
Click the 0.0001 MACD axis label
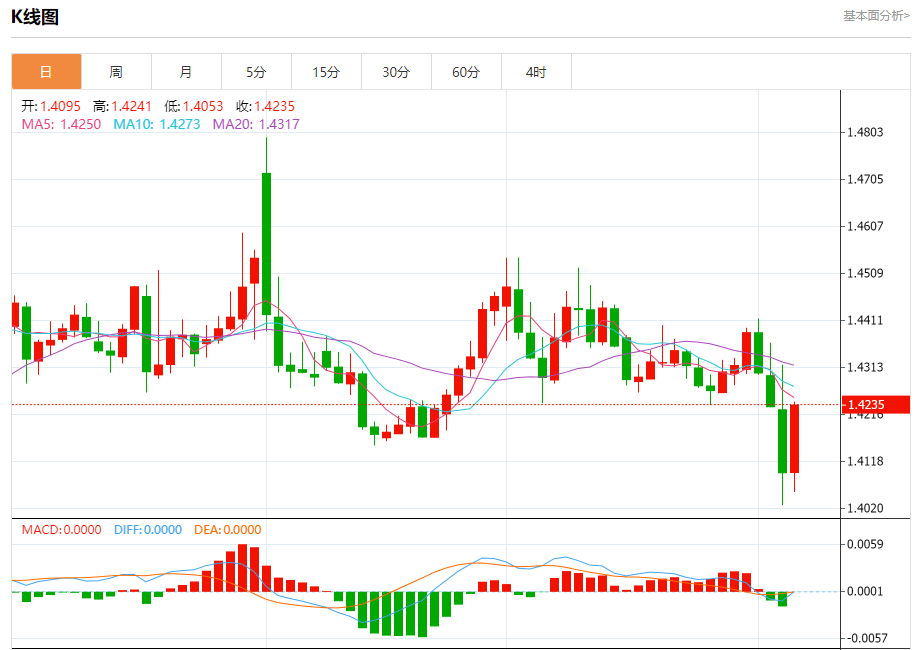click(866, 591)
